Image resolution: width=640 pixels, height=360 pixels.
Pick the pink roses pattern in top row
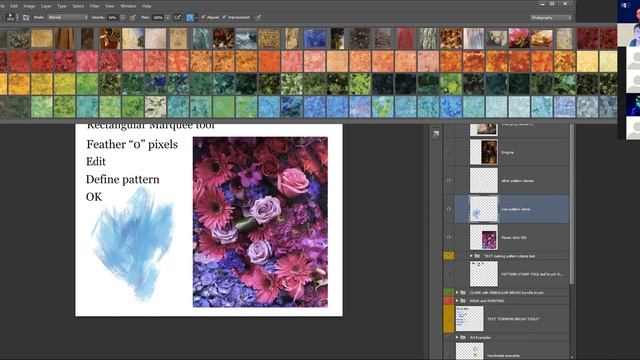(519, 39)
